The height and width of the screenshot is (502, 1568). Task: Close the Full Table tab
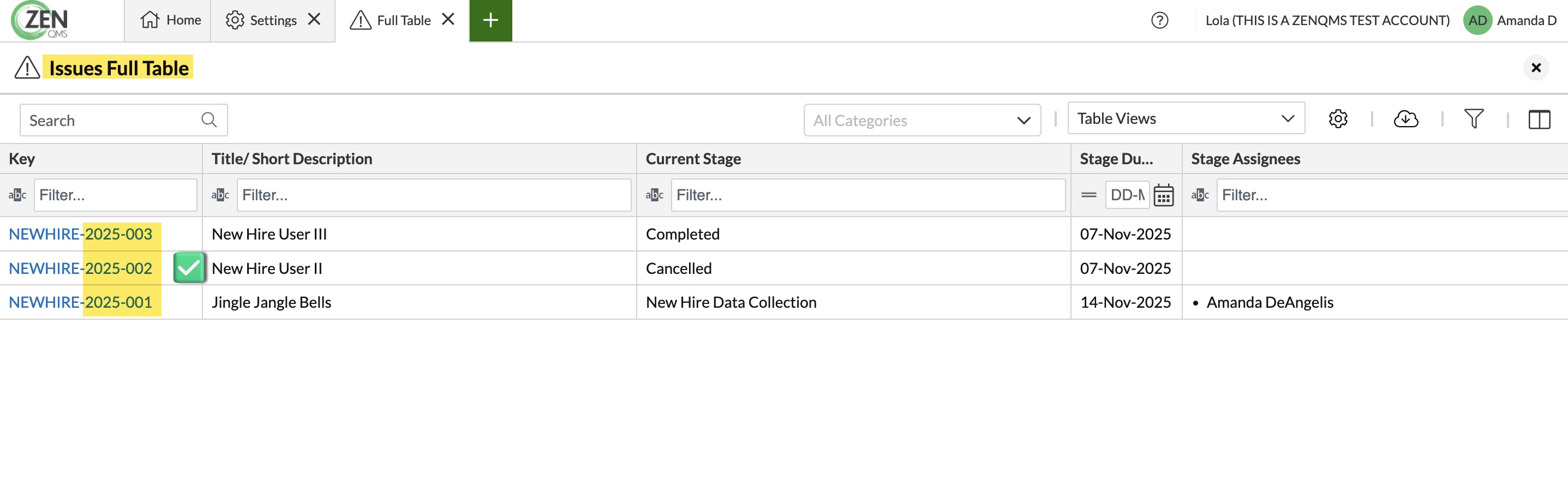click(x=448, y=20)
